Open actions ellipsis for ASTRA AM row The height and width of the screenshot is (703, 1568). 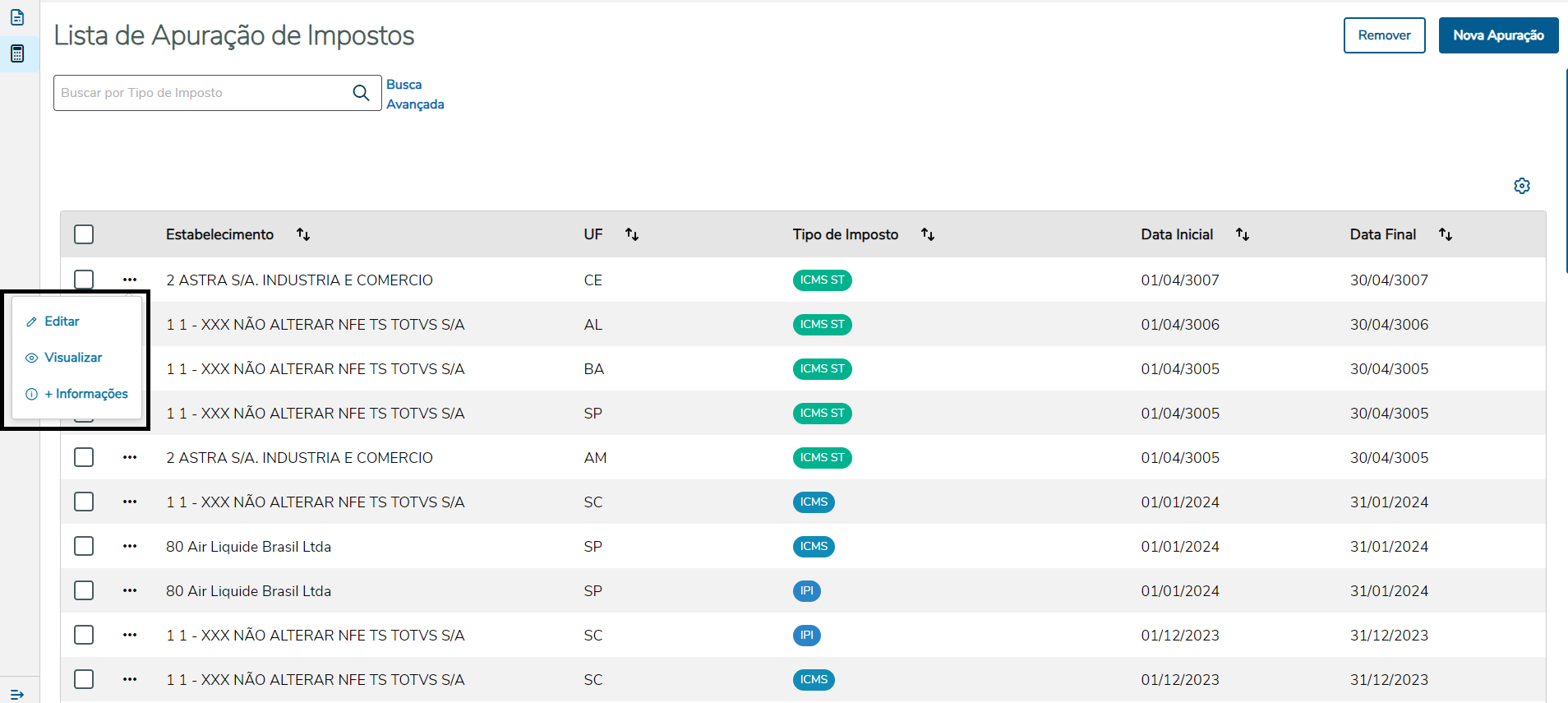(x=130, y=457)
